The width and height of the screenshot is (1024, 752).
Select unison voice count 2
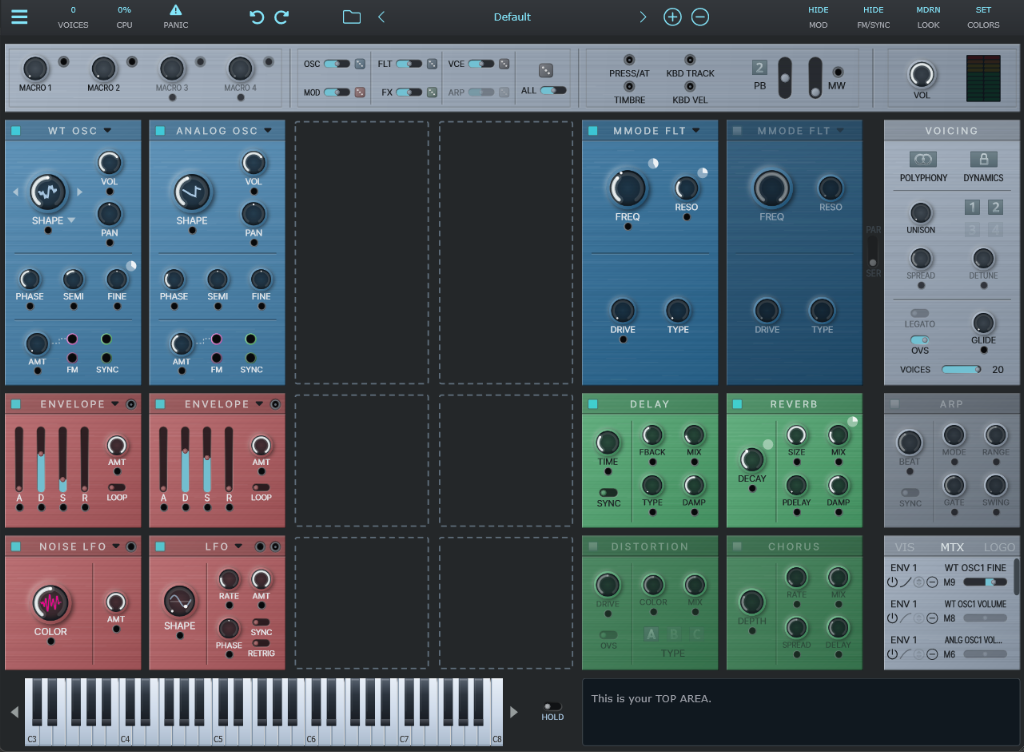point(995,208)
